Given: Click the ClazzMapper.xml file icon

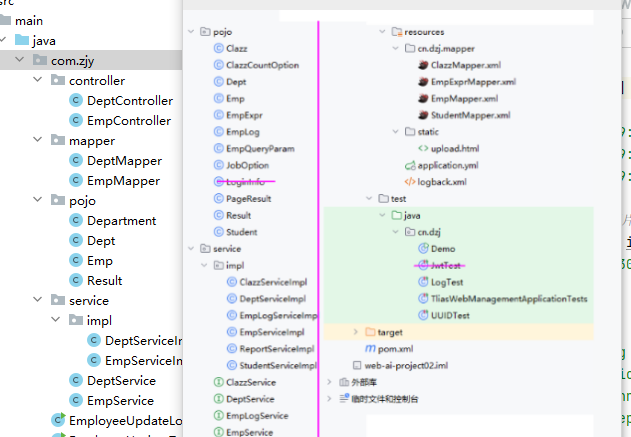Looking at the screenshot, I should click(422, 65).
